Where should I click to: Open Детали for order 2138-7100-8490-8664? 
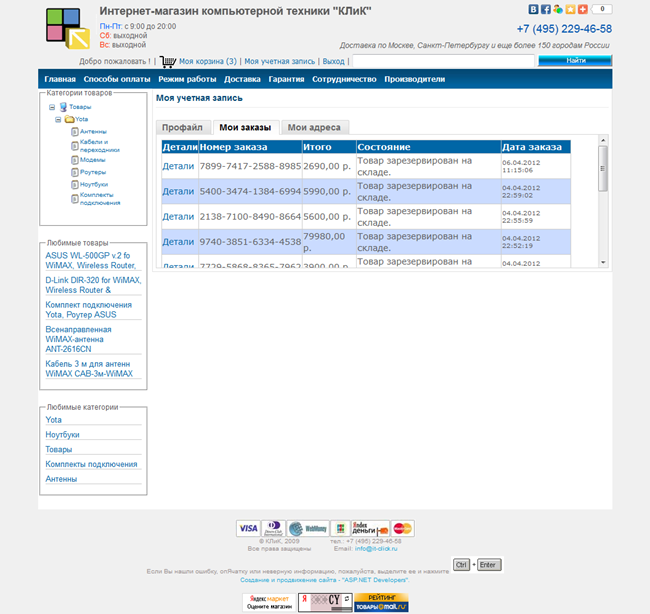click(178, 217)
